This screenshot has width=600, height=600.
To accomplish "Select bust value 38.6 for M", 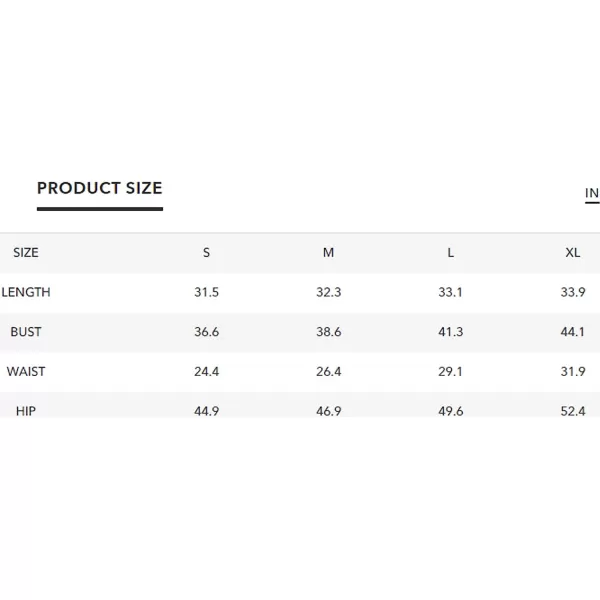I will [328, 332].
